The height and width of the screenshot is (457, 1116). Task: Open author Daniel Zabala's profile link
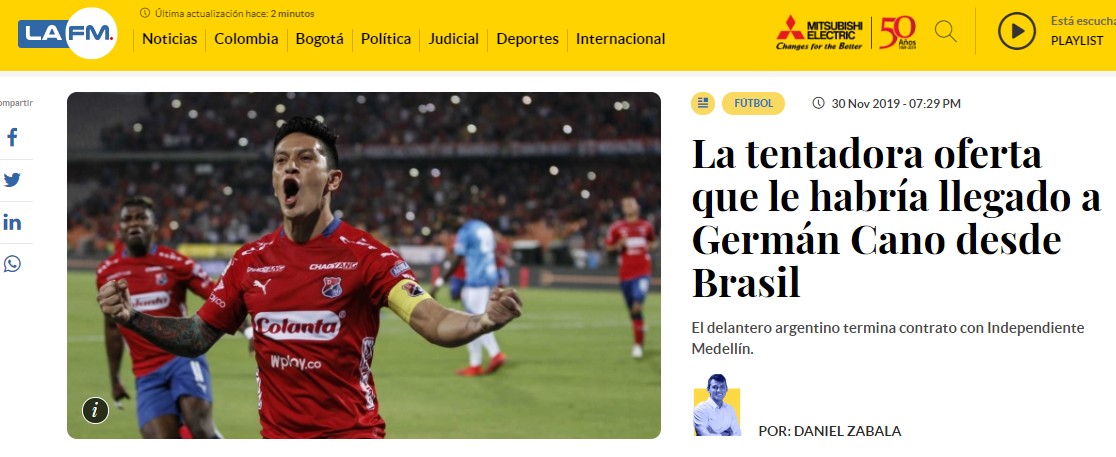point(829,431)
